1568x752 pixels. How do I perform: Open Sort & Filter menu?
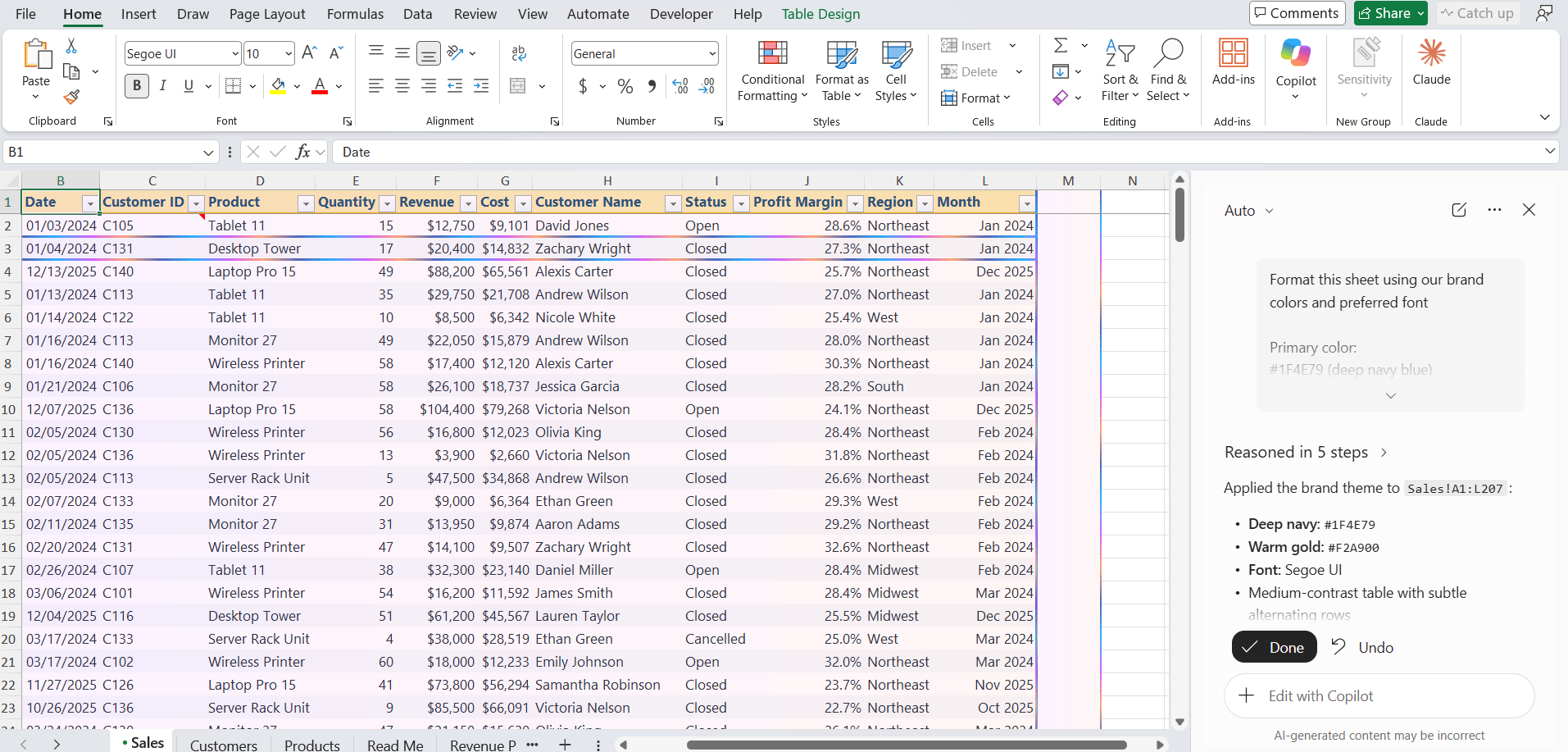point(1120,71)
